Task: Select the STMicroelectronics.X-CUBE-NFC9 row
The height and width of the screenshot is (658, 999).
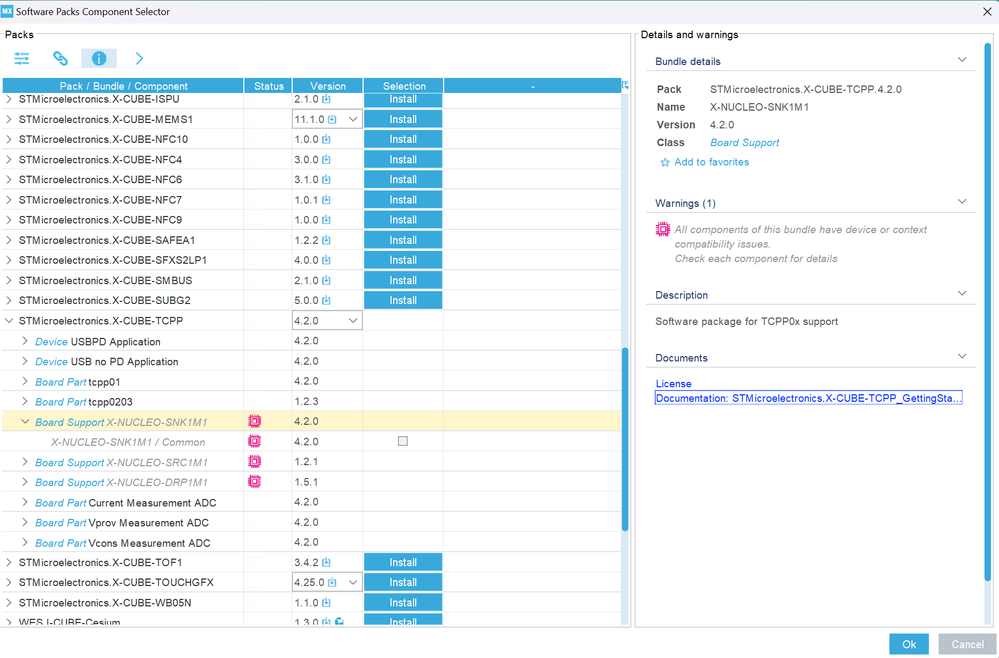Action: (312, 220)
